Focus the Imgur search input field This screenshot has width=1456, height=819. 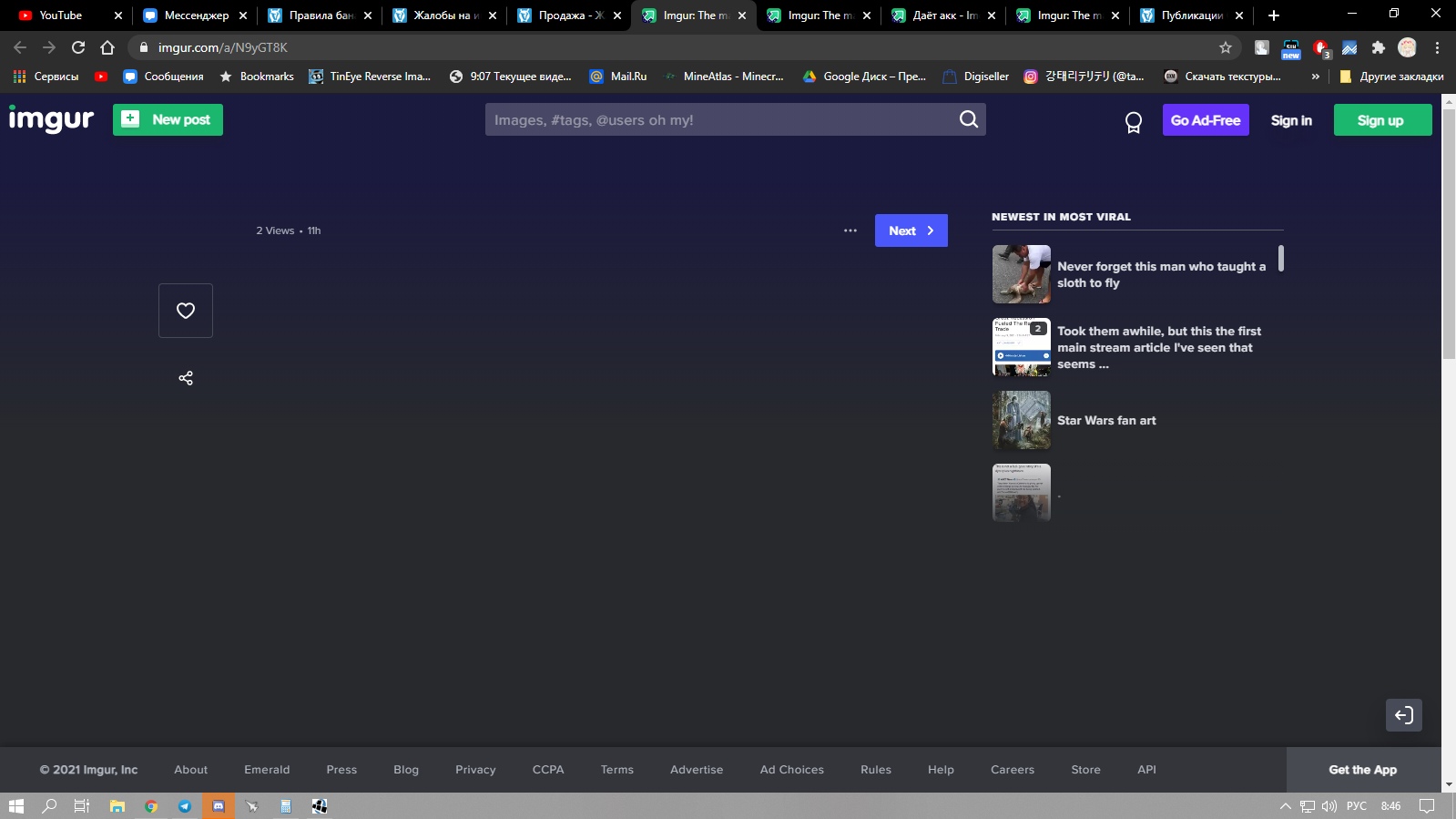(719, 119)
